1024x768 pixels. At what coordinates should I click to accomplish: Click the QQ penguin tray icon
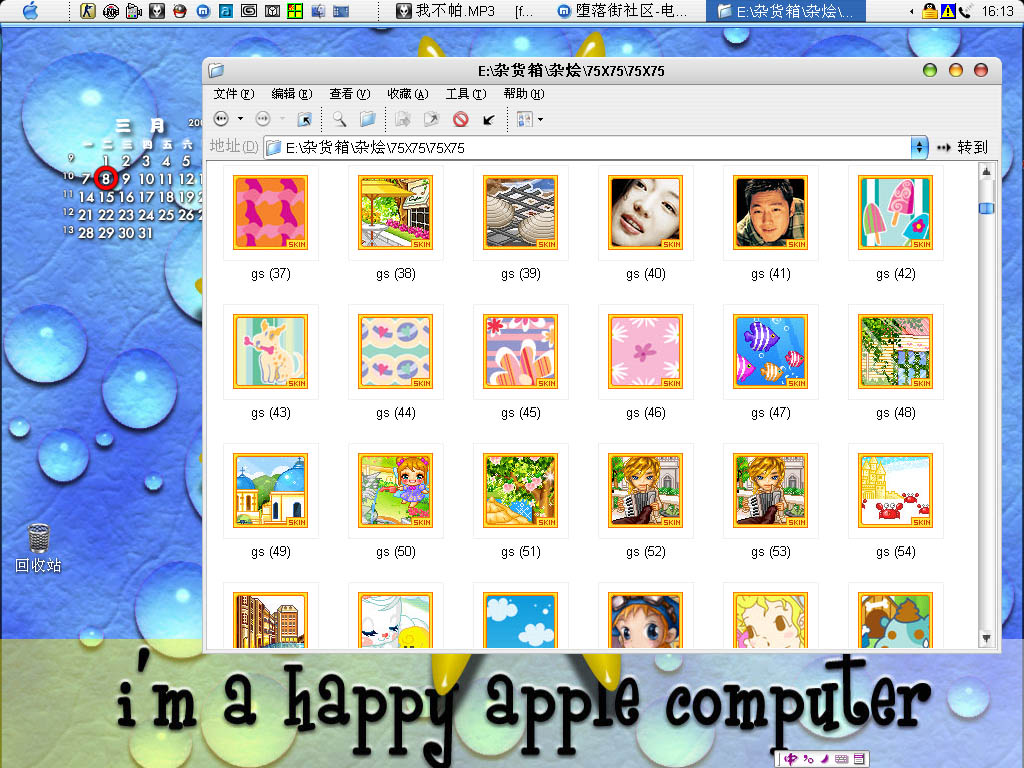(x=931, y=11)
